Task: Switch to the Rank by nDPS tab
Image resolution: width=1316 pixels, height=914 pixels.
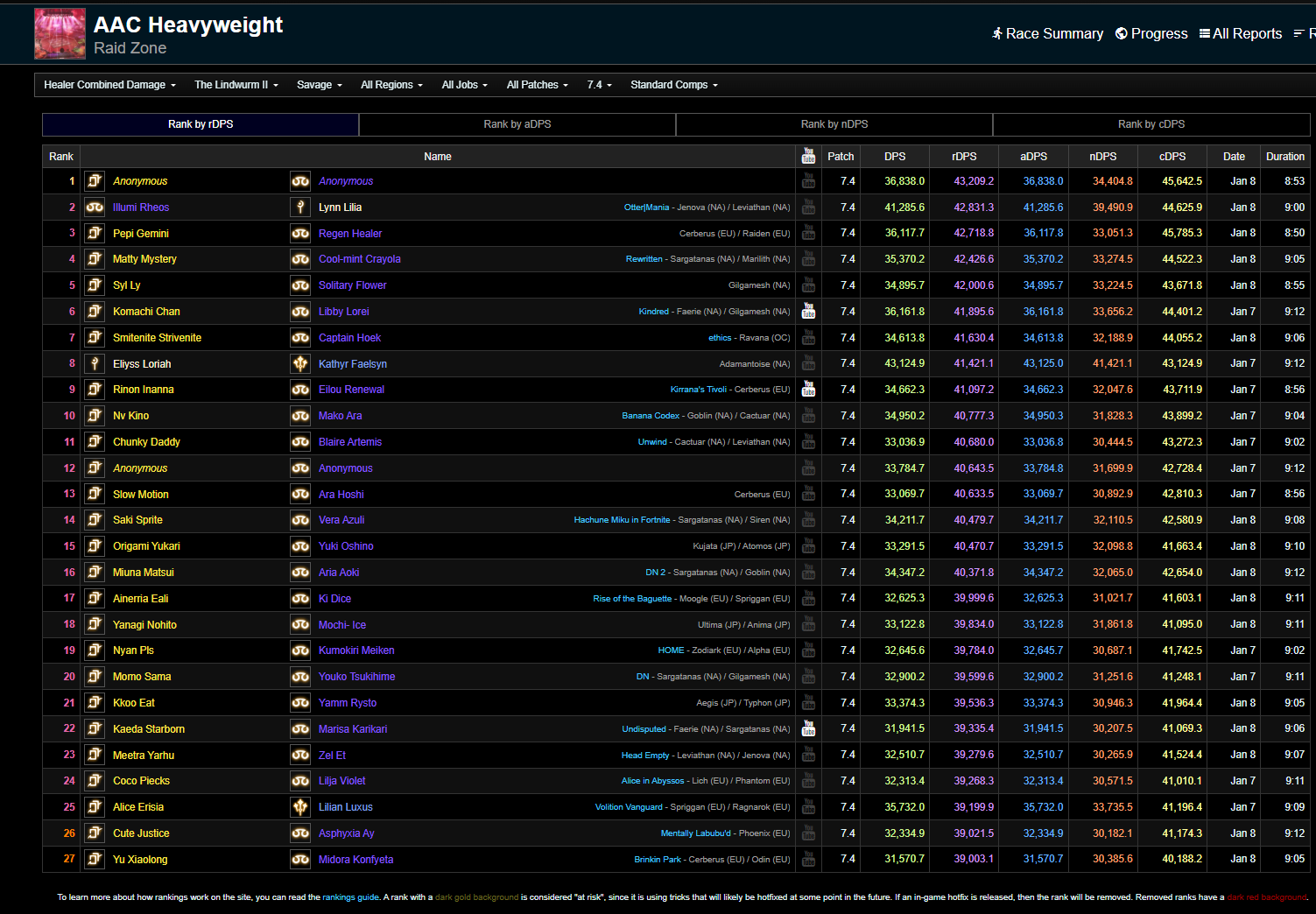Action: (834, 124)
